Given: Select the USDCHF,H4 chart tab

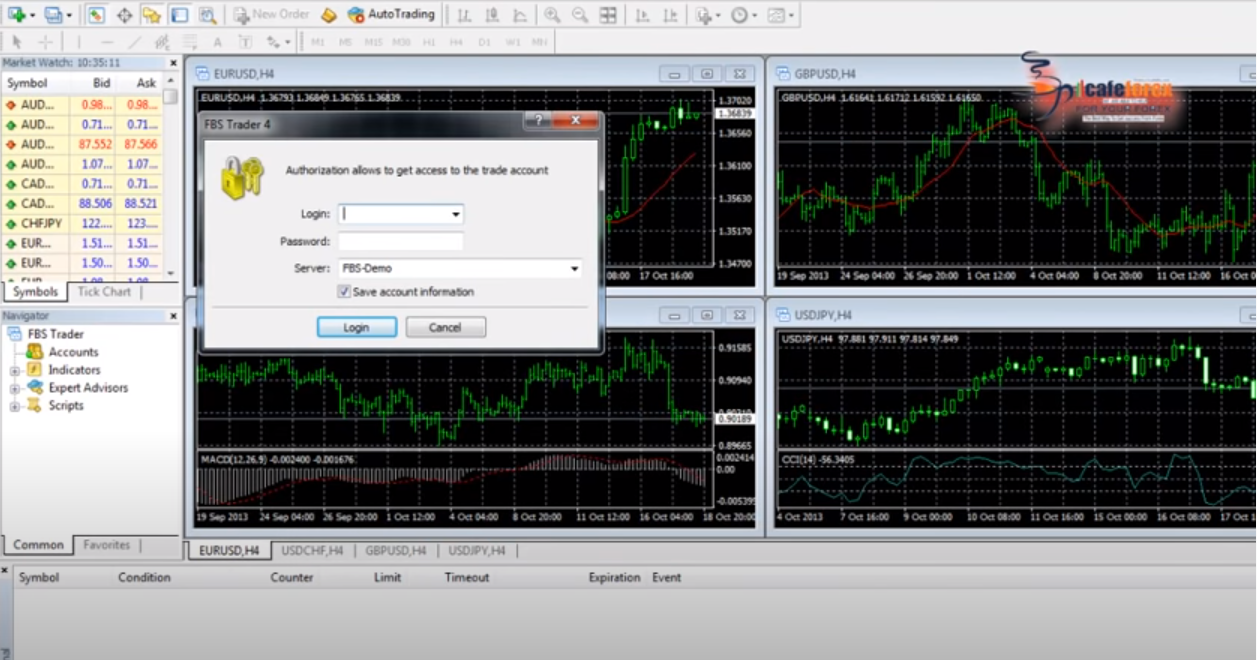Looking at the screenshot, I should (312, 551).
